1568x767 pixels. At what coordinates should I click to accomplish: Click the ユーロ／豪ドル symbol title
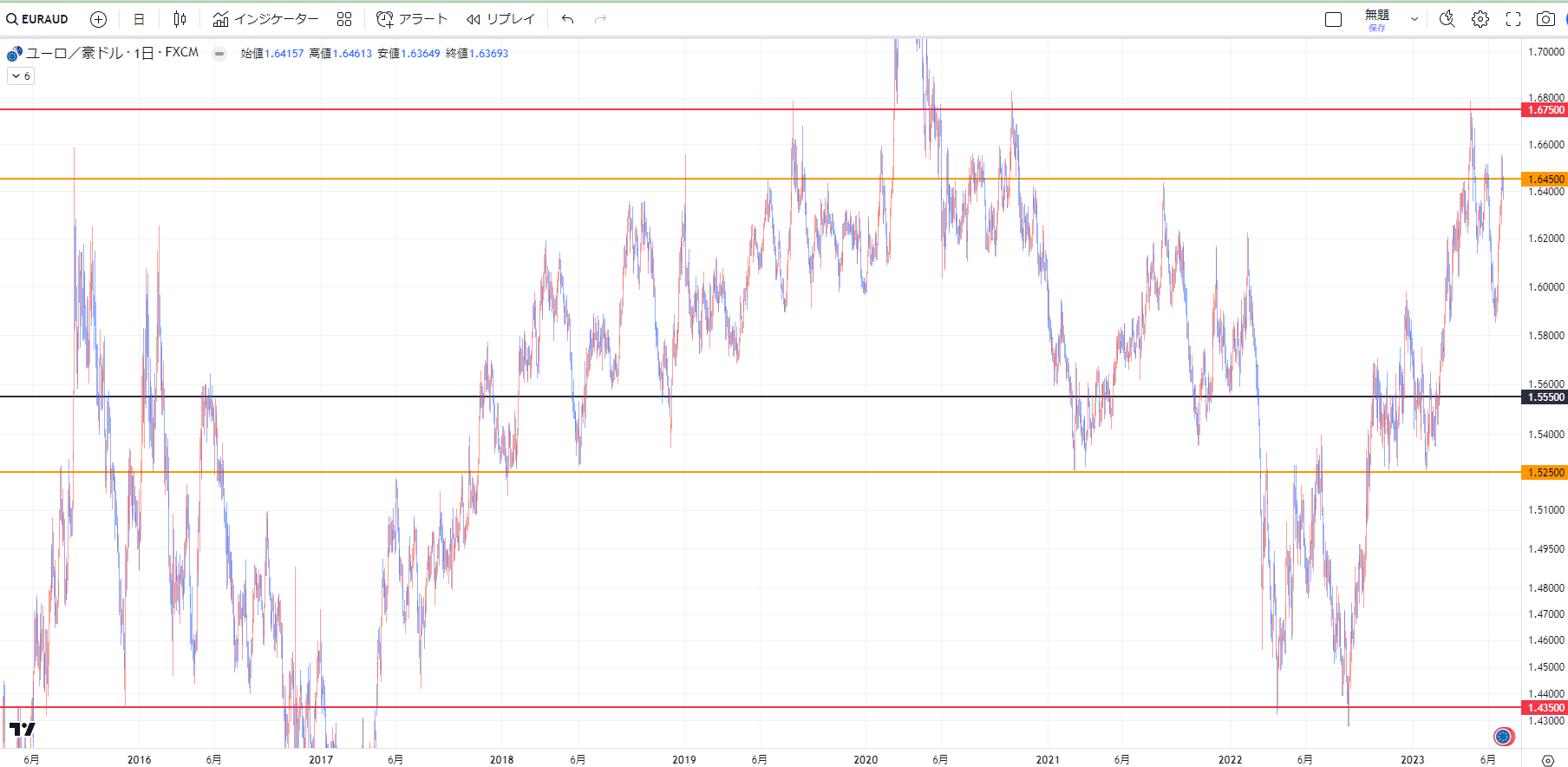(76, 53)
